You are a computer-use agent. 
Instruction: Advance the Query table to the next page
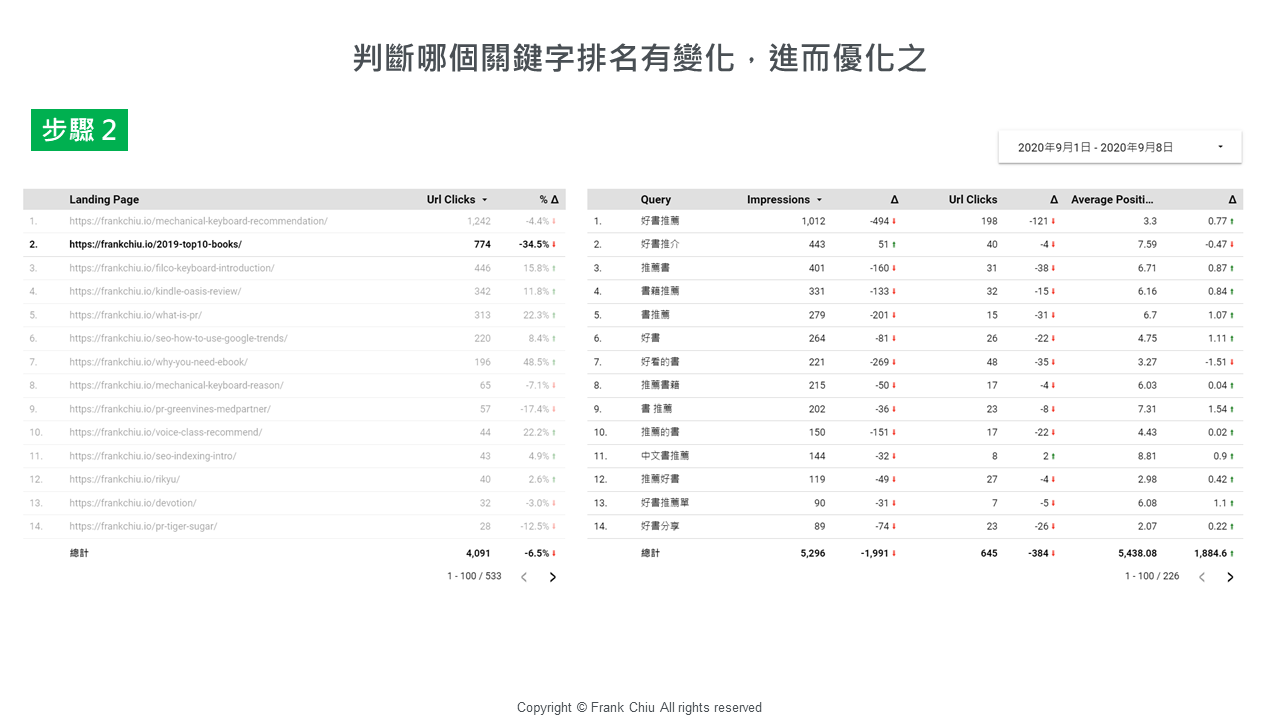click(x=1230, y=576)
